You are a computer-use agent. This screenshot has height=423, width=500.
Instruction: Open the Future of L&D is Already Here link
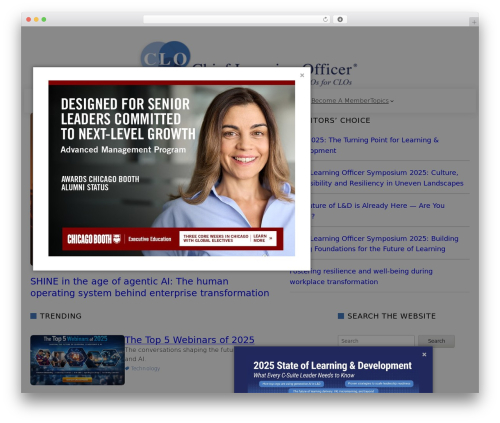point(377,210)
